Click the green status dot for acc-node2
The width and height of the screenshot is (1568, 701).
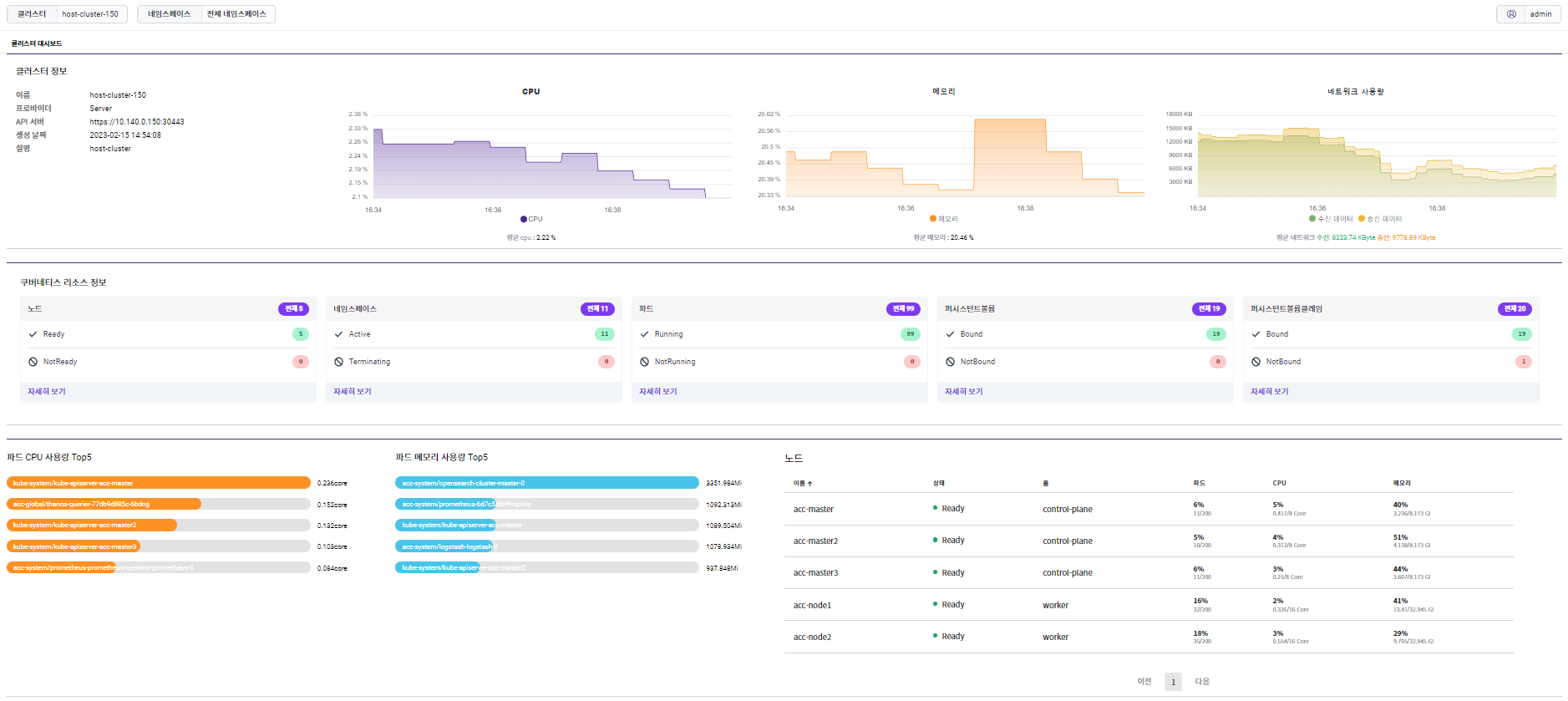(x=935, y=636)
